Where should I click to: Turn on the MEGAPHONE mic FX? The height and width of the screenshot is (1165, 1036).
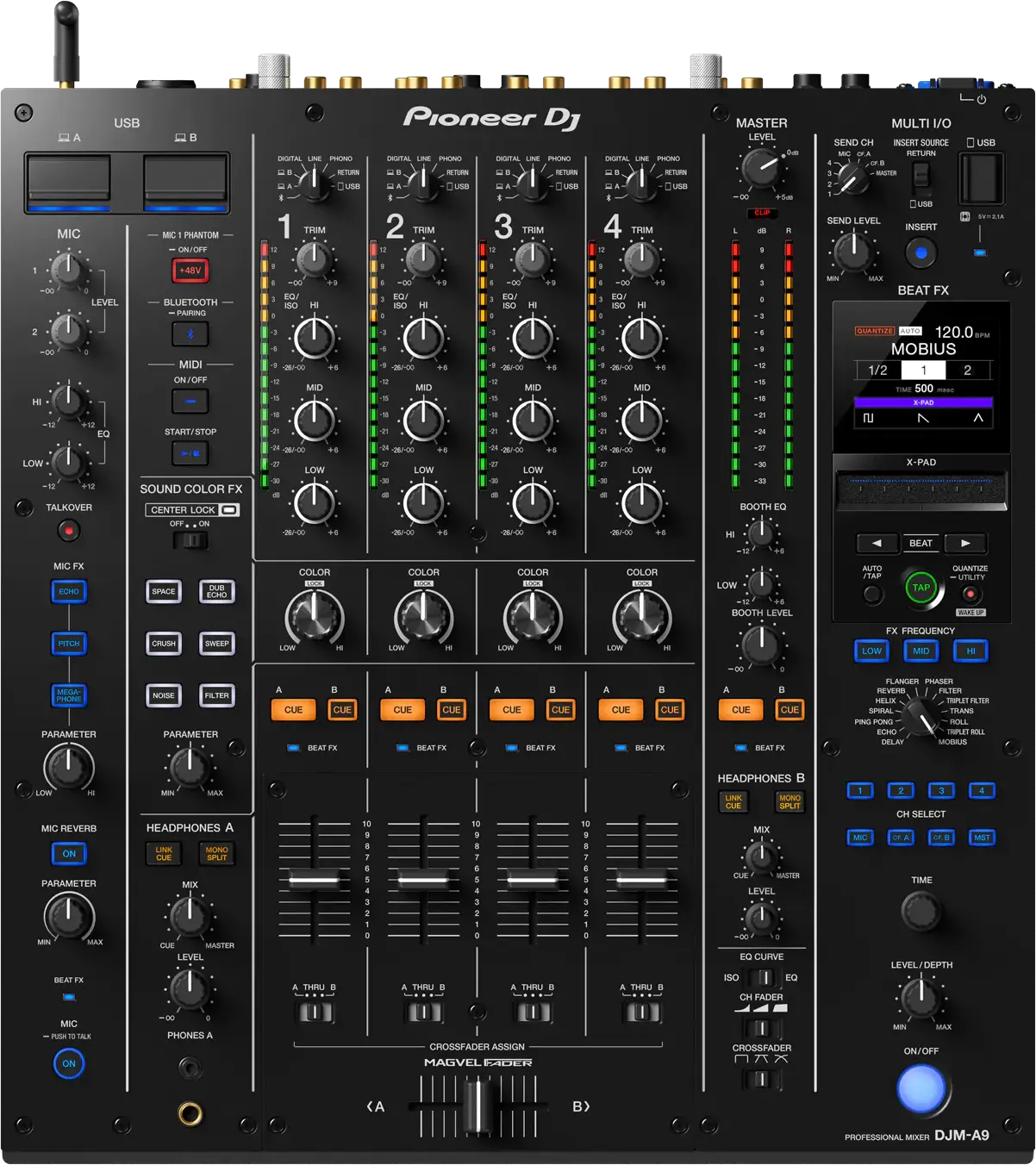point(69,695)
